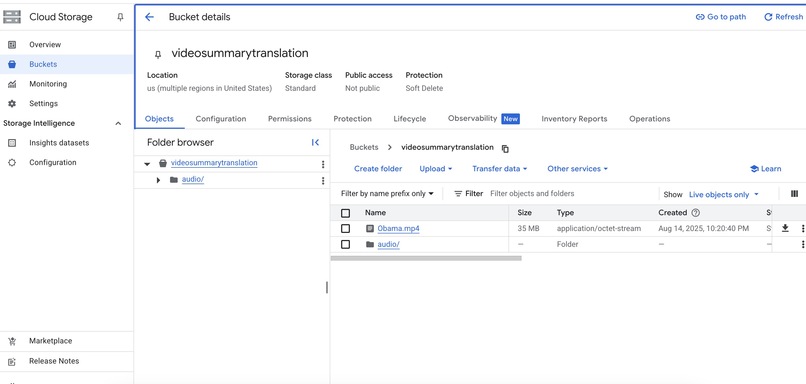
Task: Open Filter by name prefix only dropdown
Action: click(388, 194)
